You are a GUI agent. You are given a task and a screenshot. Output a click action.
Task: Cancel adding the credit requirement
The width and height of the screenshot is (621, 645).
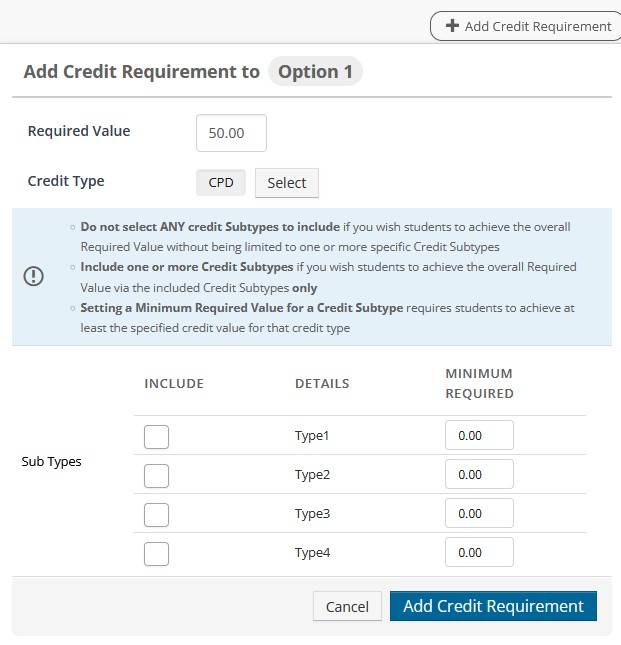tap(347, 606)
